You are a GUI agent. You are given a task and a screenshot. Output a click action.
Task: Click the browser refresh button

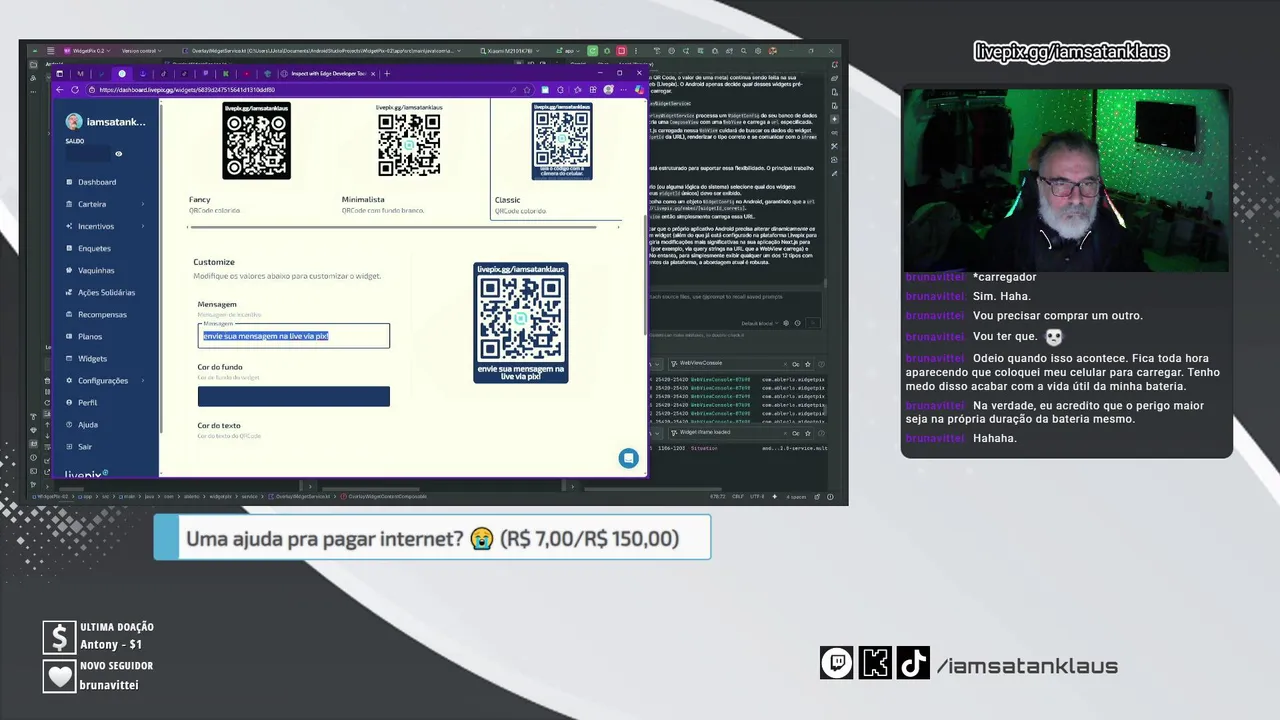tap(75, 90)
